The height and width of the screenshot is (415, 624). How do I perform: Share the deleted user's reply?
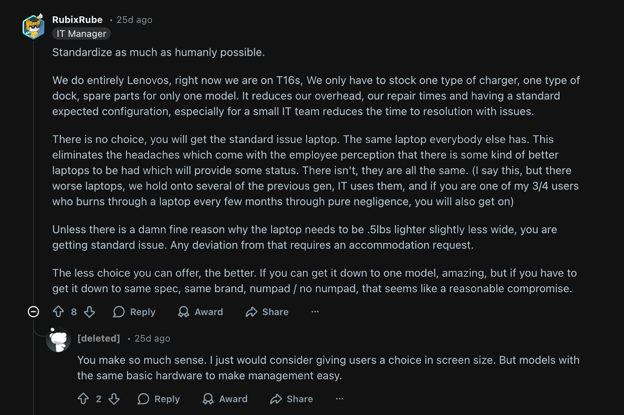[x=291, y=399]
